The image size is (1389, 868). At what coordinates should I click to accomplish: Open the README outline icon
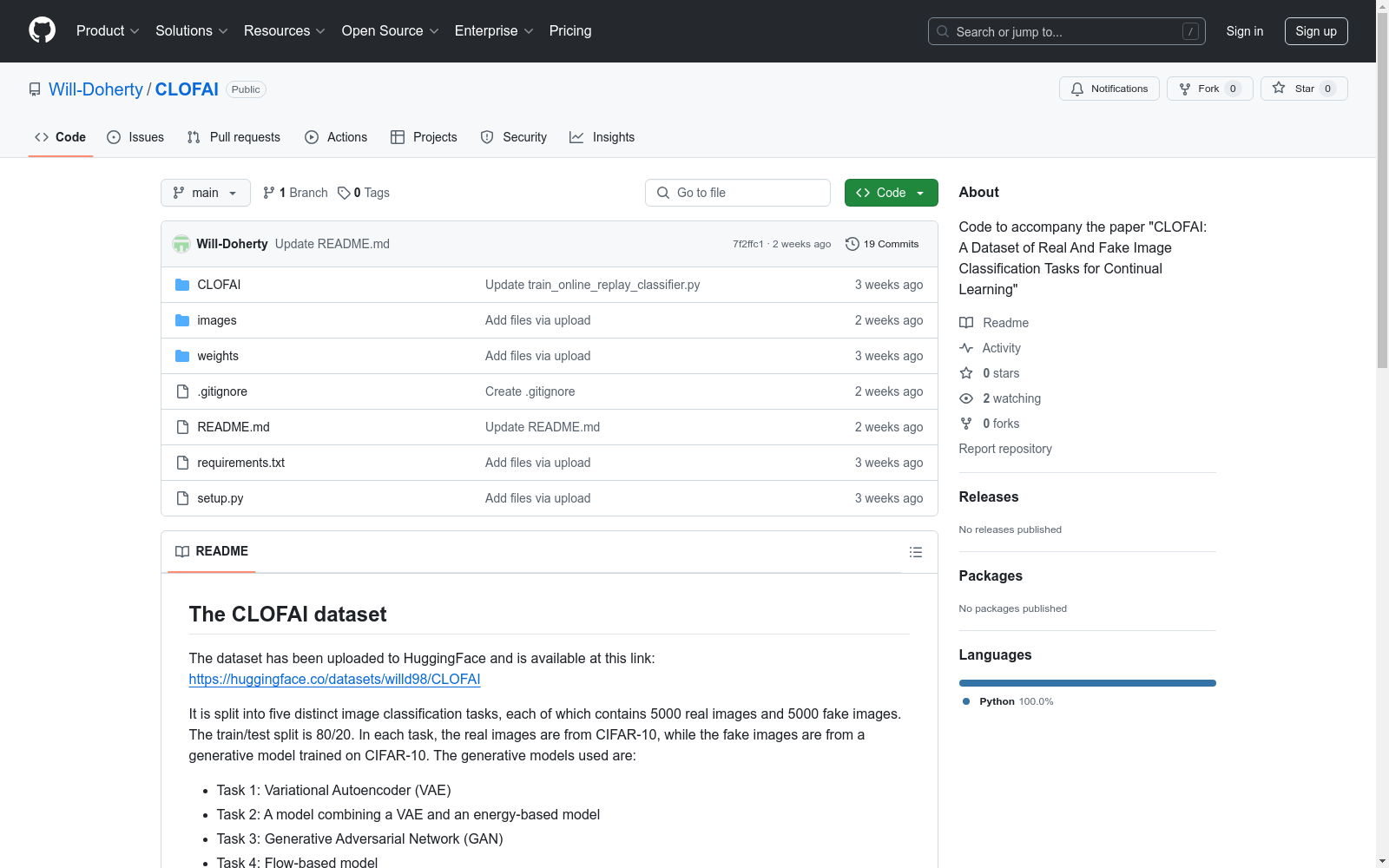916,552
